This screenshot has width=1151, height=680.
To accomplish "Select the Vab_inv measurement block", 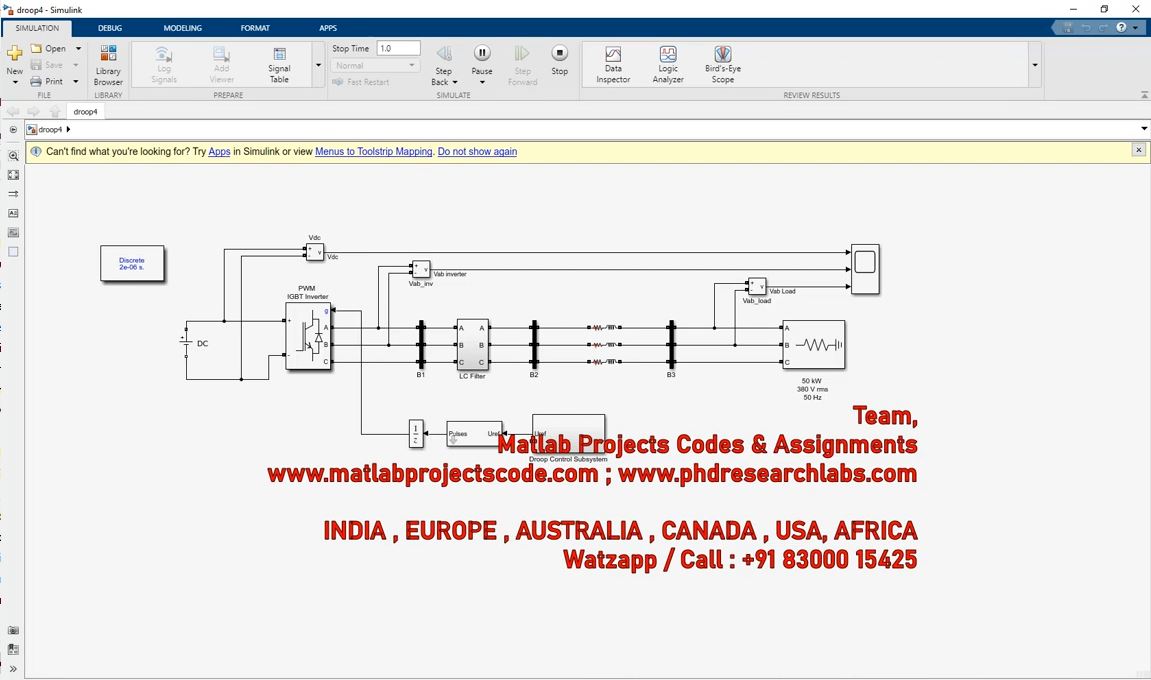I will [x=421, y=270].
